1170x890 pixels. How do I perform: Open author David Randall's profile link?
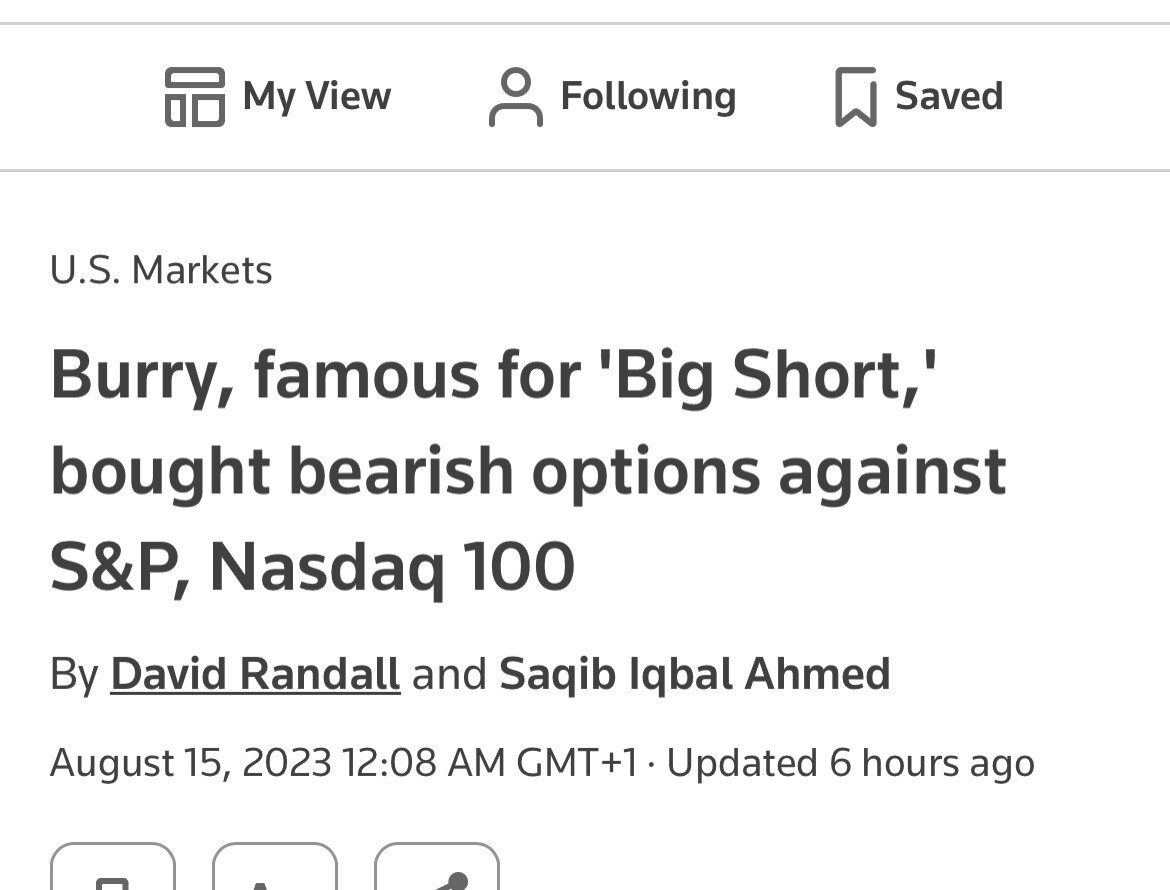click(x=255, y=673)
